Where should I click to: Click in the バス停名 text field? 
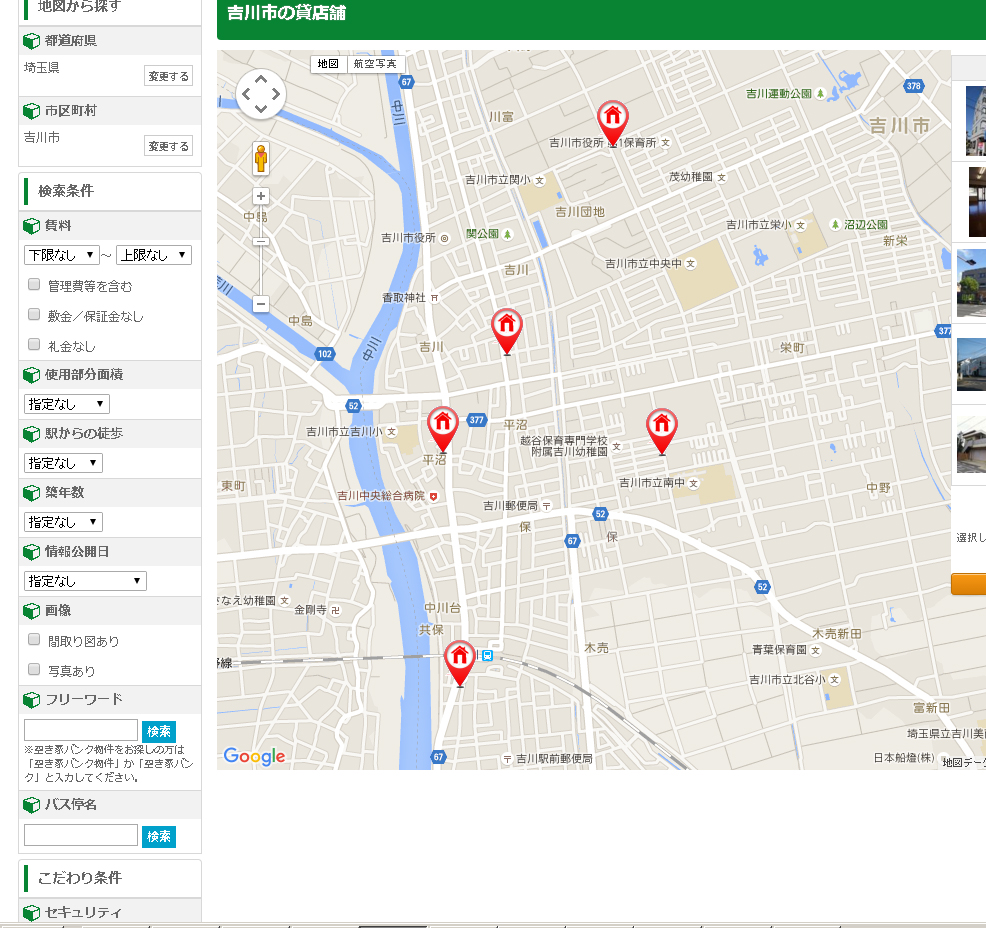[80, 835]
